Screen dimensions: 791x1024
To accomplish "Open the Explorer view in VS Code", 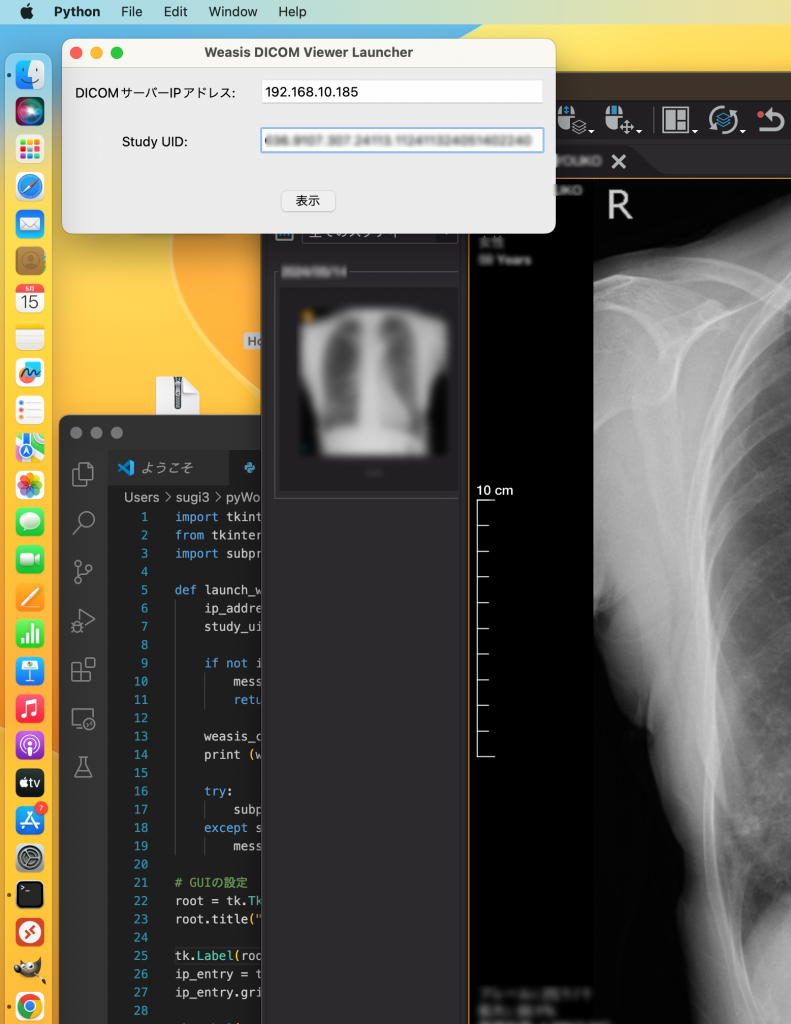I will pyautogui.click(x=83, y=474).
